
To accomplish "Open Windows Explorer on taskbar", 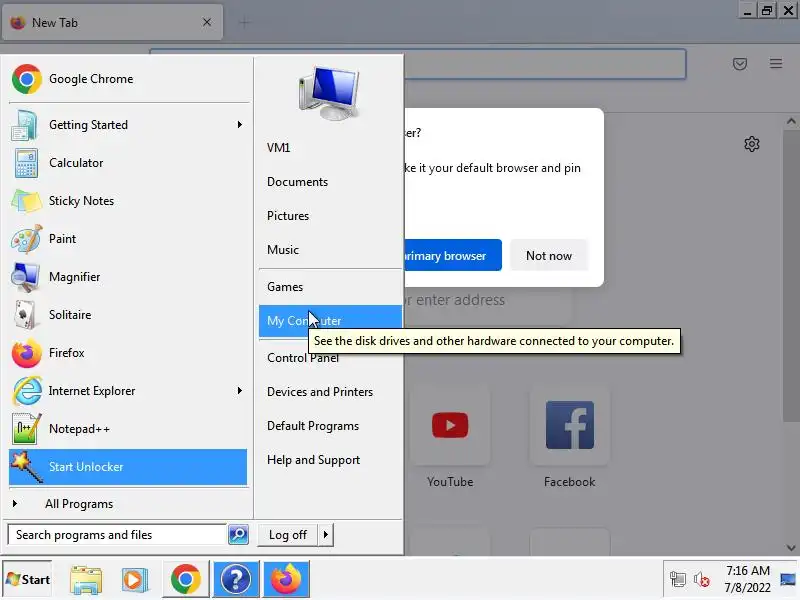I will (86, 580).
